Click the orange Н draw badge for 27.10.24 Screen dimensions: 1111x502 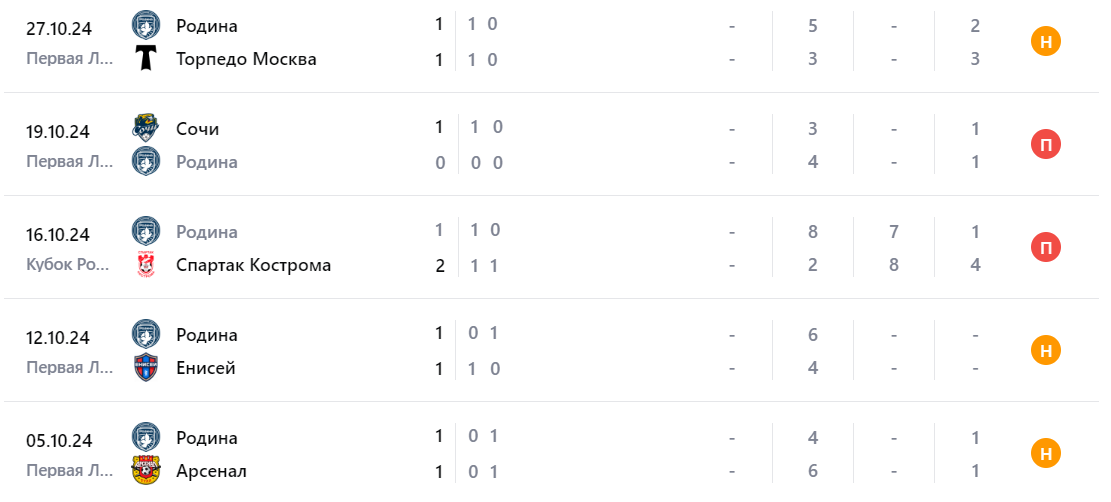click(x=1046, y=41)
